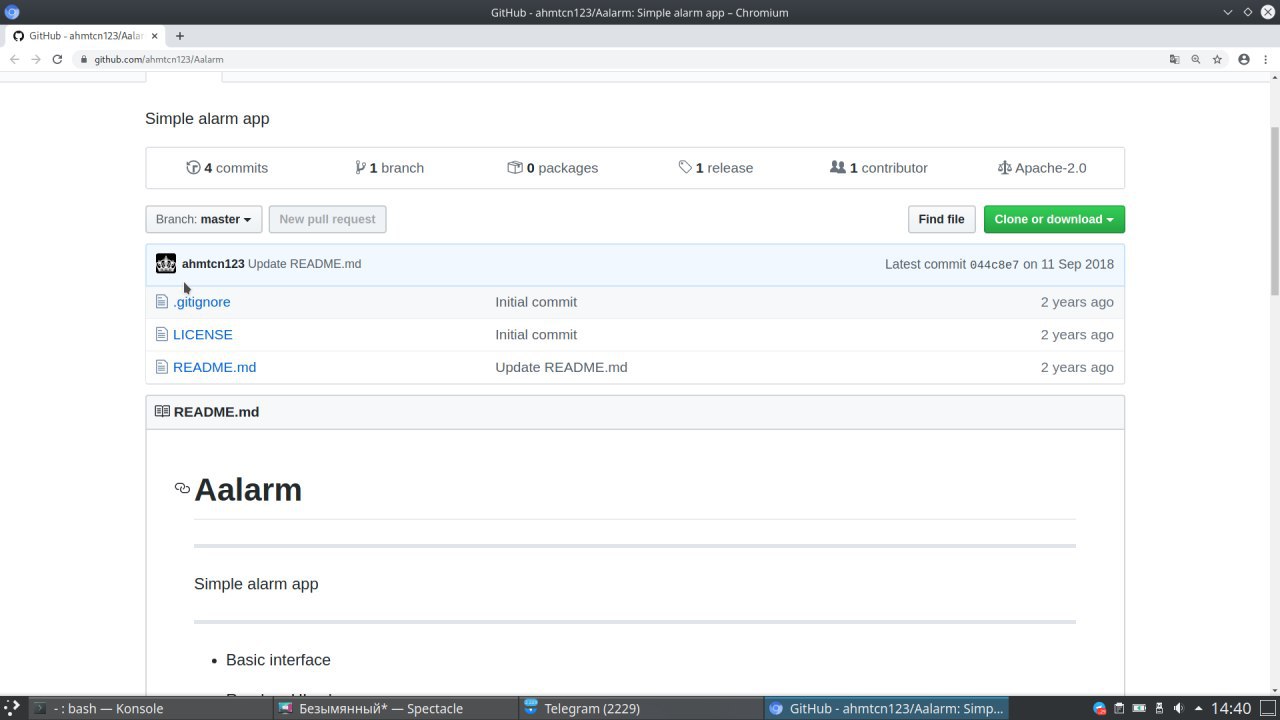Open a new tab with the plus button
The height and width of the screenshot is (720, 1280).
tap(180, 35)
